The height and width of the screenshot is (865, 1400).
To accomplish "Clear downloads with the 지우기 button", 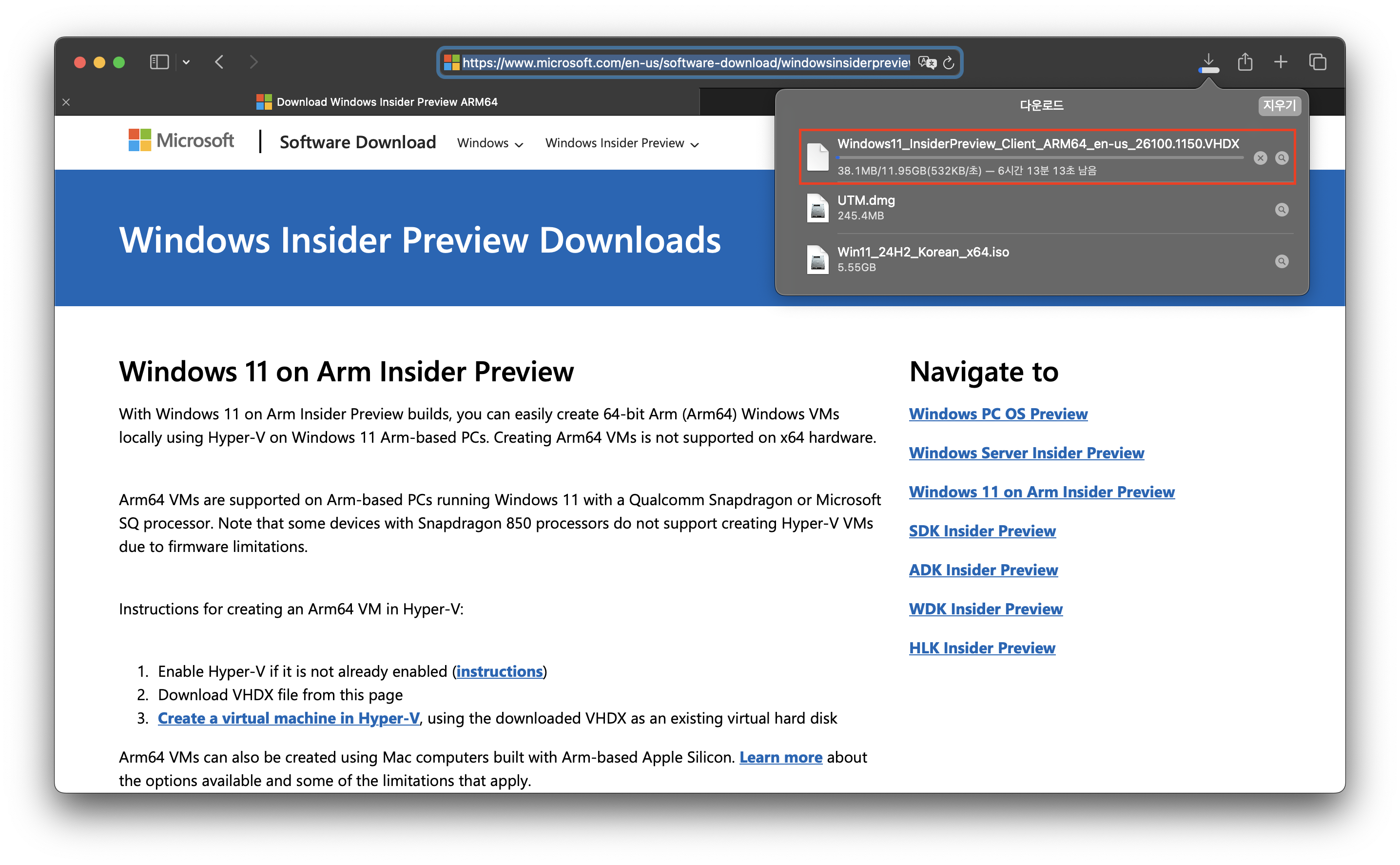I will [1279, 105].
